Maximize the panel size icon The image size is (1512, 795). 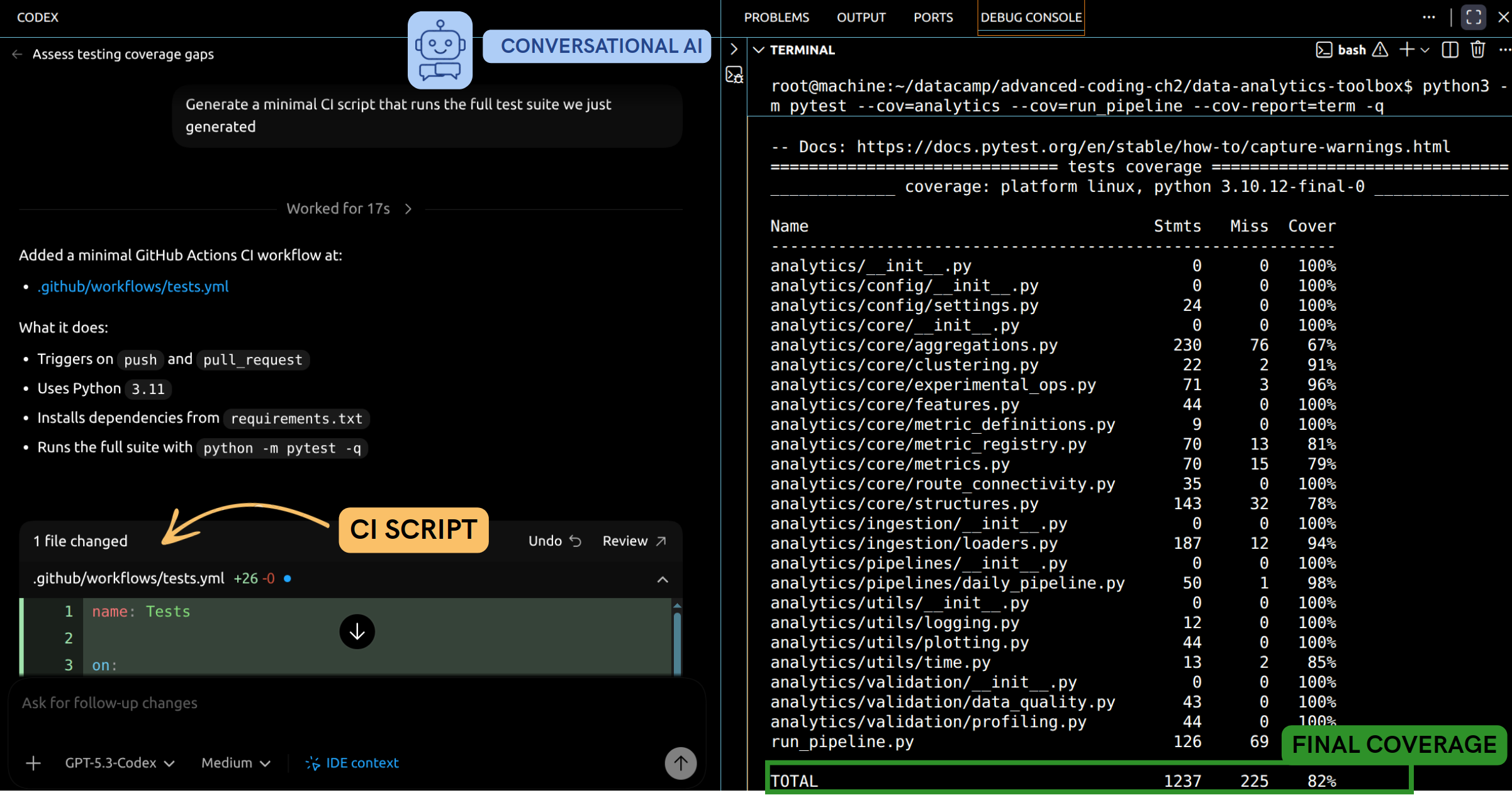click(x=1473, y=17)
